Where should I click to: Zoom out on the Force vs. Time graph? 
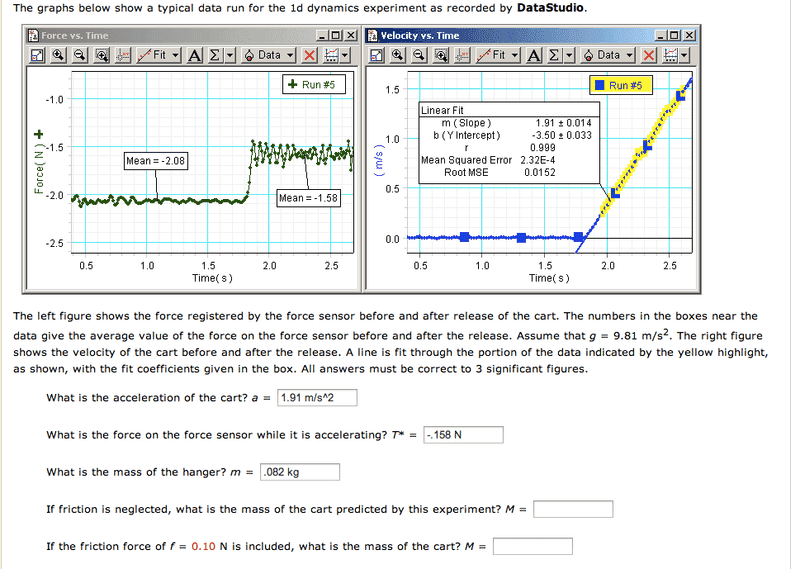(79, 55)
